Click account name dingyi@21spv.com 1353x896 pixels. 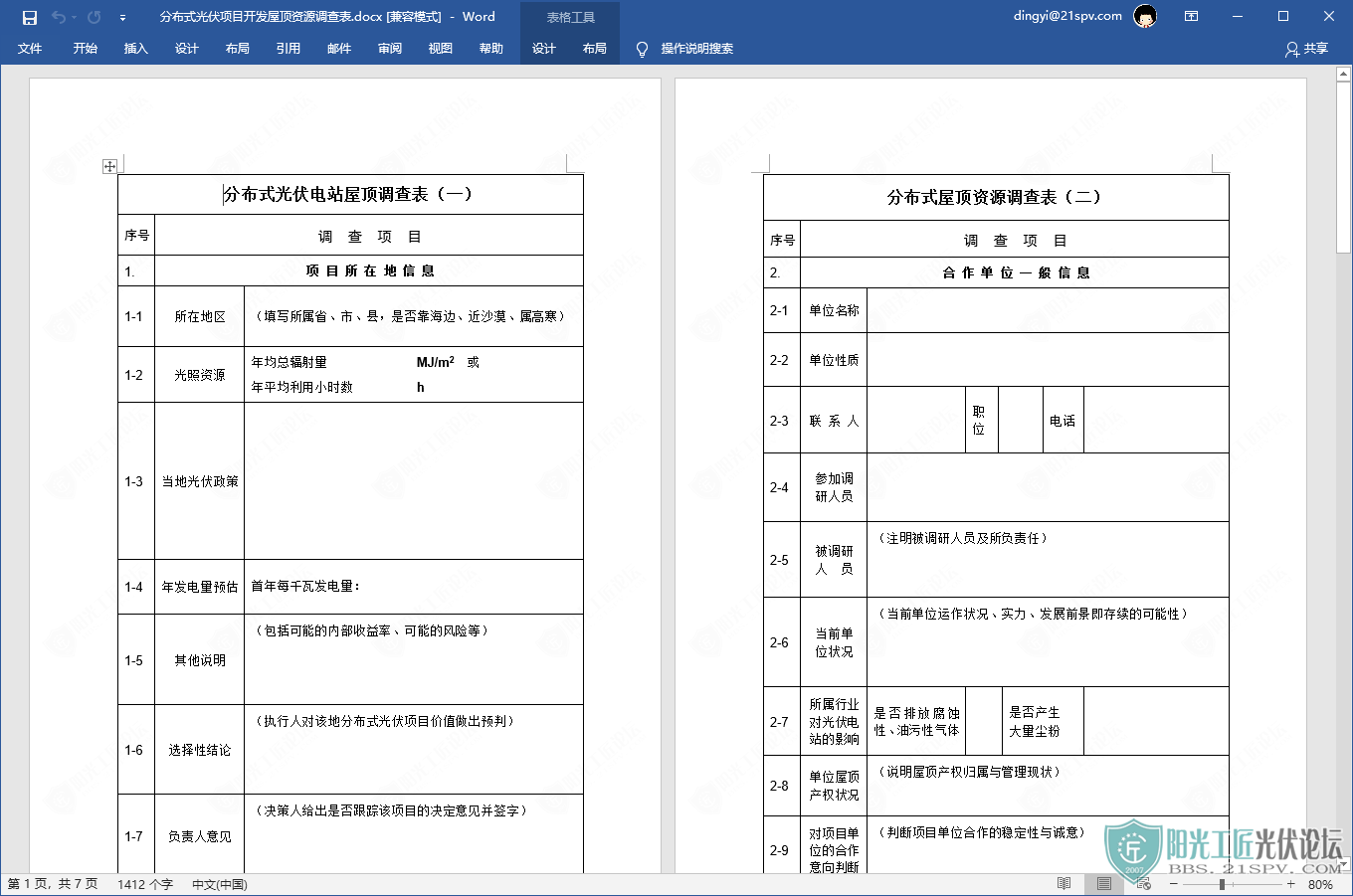[x=1067, y=16]
